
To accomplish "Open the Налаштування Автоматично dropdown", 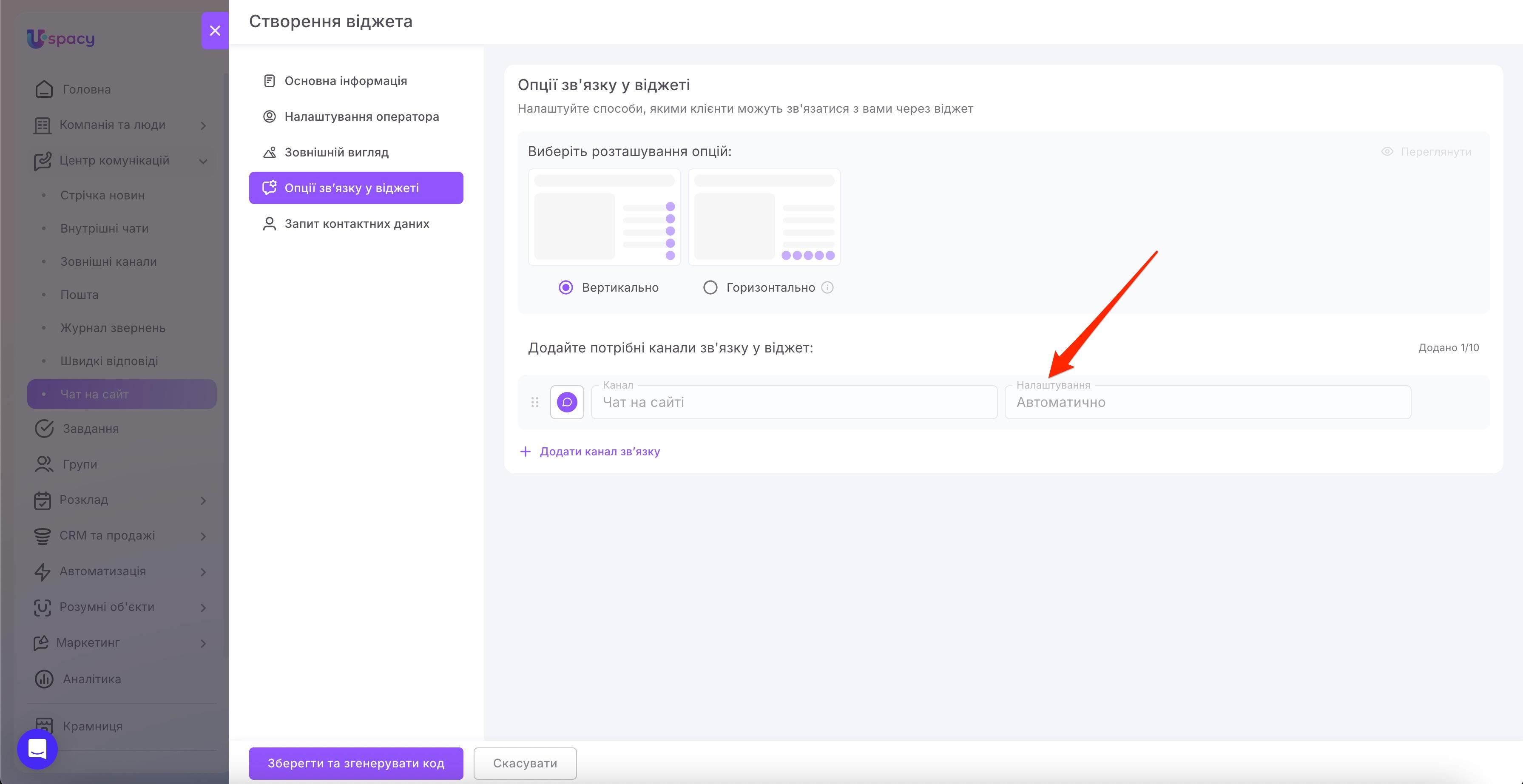I will tap(1208, 402).
